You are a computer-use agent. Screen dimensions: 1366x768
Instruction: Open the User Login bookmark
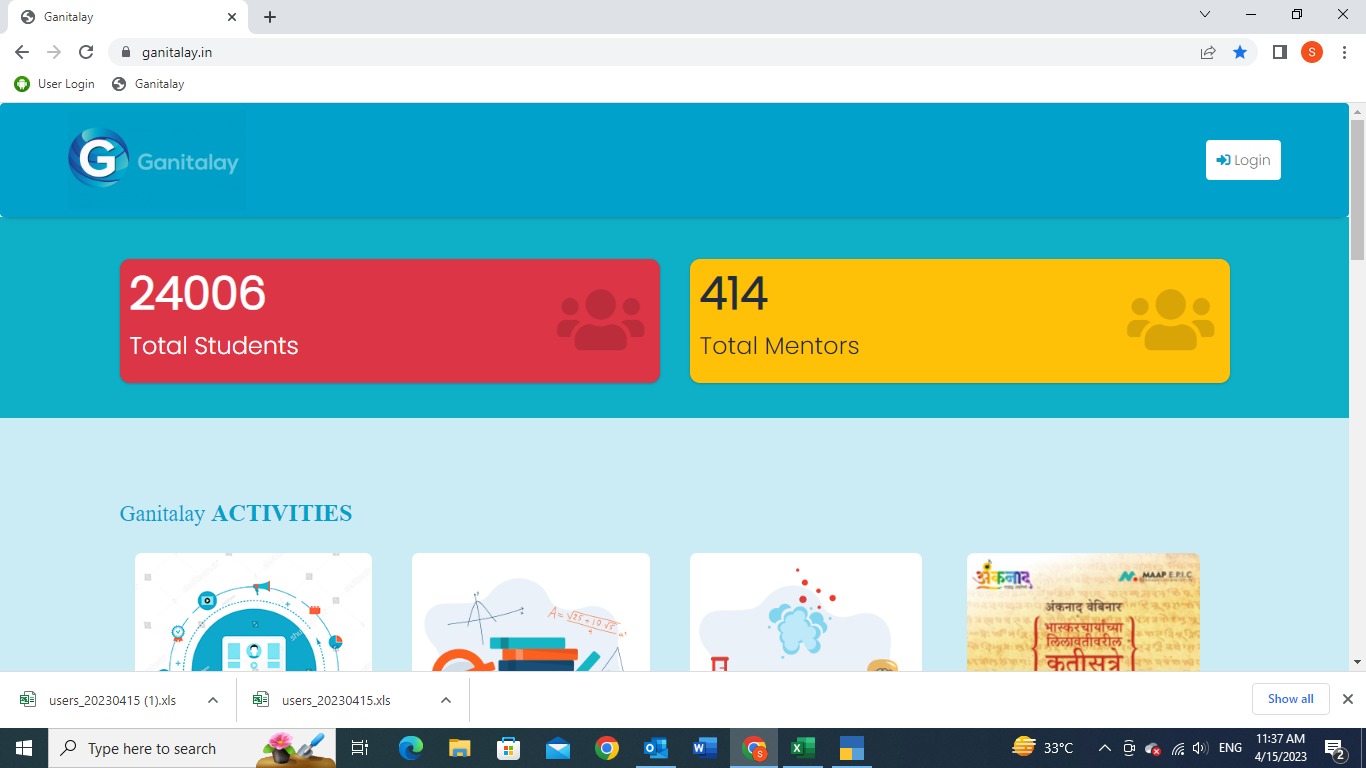pos(55,84)
